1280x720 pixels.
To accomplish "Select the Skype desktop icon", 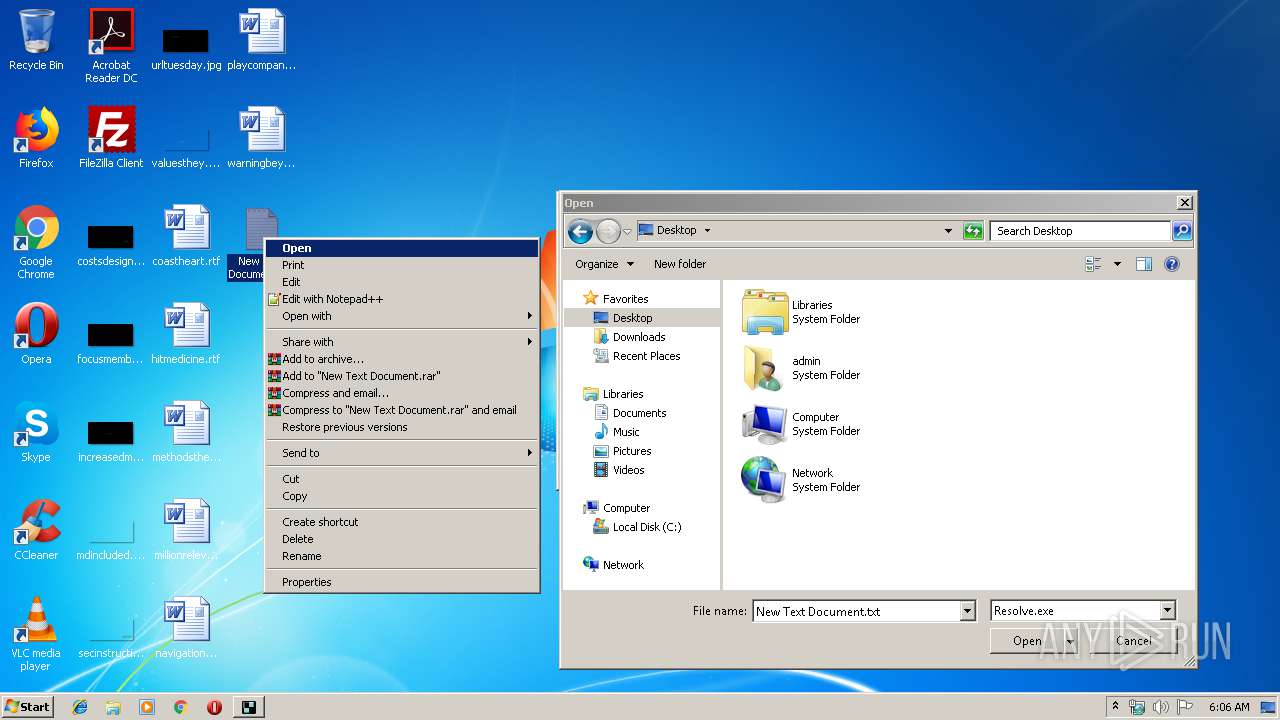I will (36, 431).
